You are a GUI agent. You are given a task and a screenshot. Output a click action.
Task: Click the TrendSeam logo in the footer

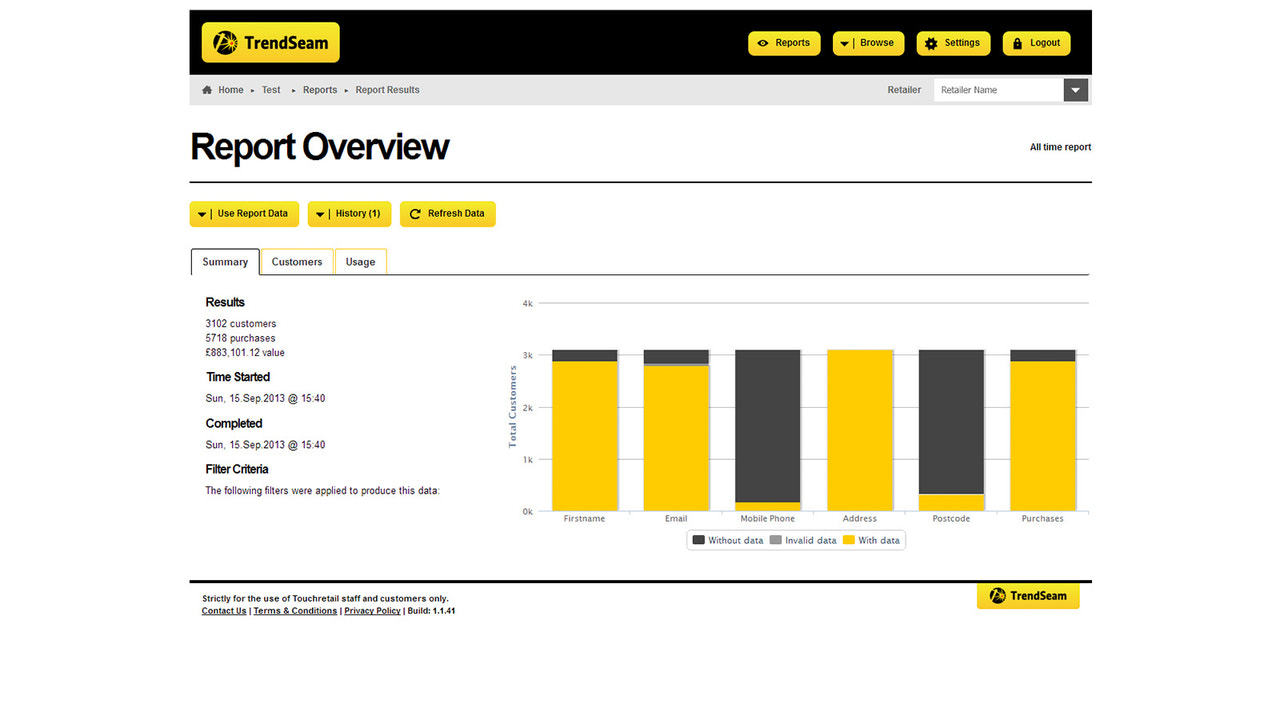1028,595
